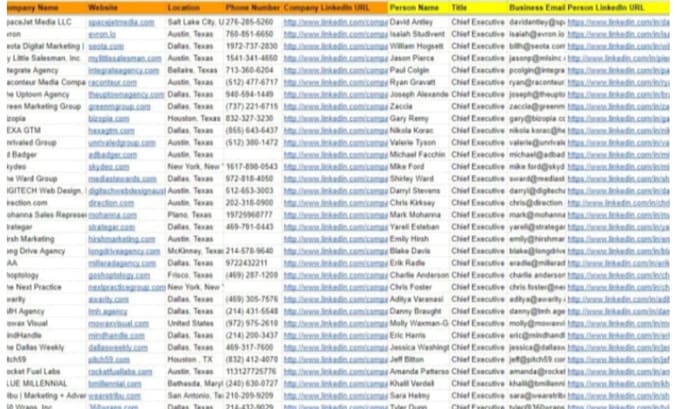Image resolution: width=680 pixels, height=409 pixels.
Task: Follow the bizopia.com link
Action: 109,119
